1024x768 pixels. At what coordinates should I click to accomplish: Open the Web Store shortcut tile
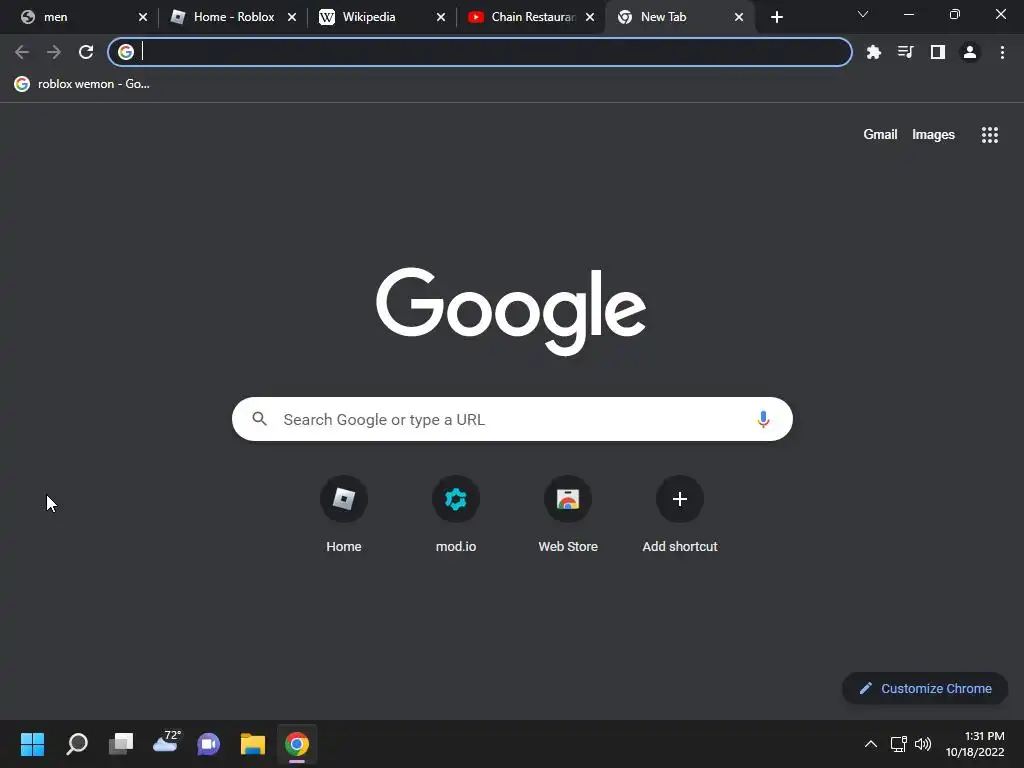point(568,516)
